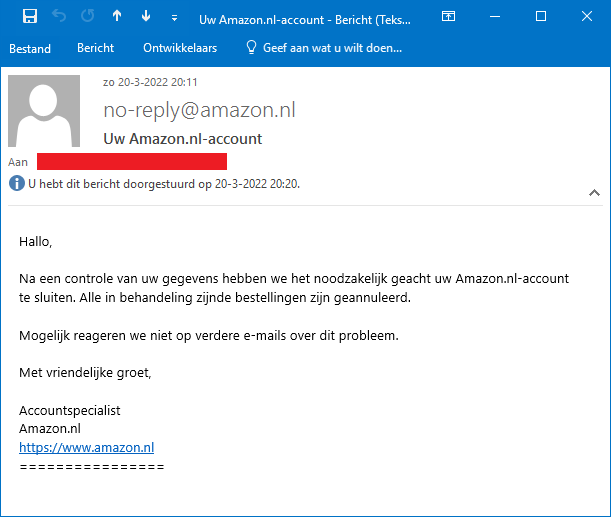Click the red redacted recipient field

click(132, 161)
